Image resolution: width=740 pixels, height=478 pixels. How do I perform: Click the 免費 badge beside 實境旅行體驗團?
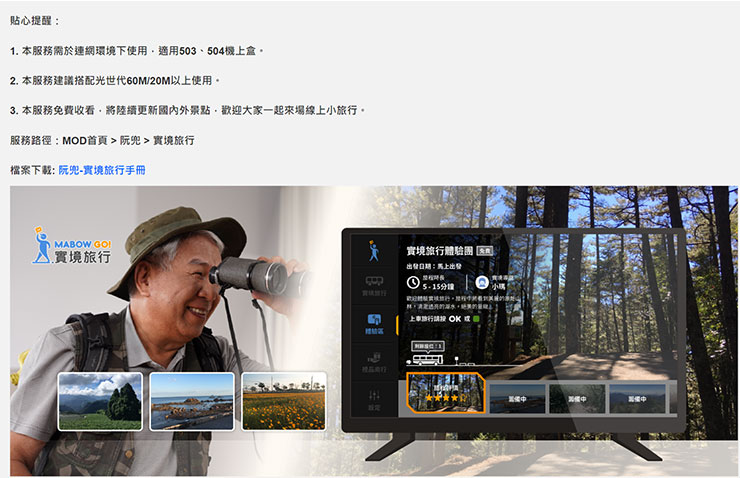tap(484, 250)
